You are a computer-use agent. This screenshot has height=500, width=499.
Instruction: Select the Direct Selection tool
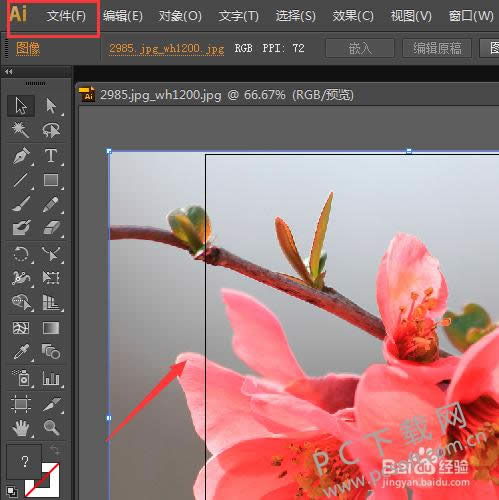pyautogui.click(x=51, y=106)
